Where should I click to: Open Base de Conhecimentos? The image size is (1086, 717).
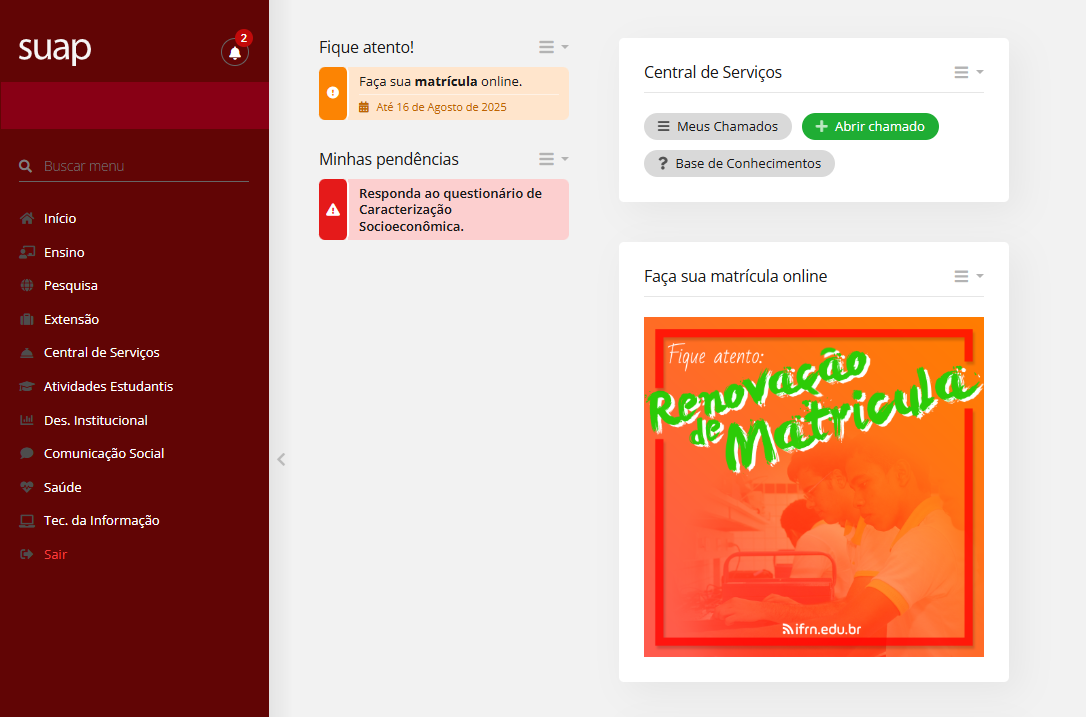[739, 163]
